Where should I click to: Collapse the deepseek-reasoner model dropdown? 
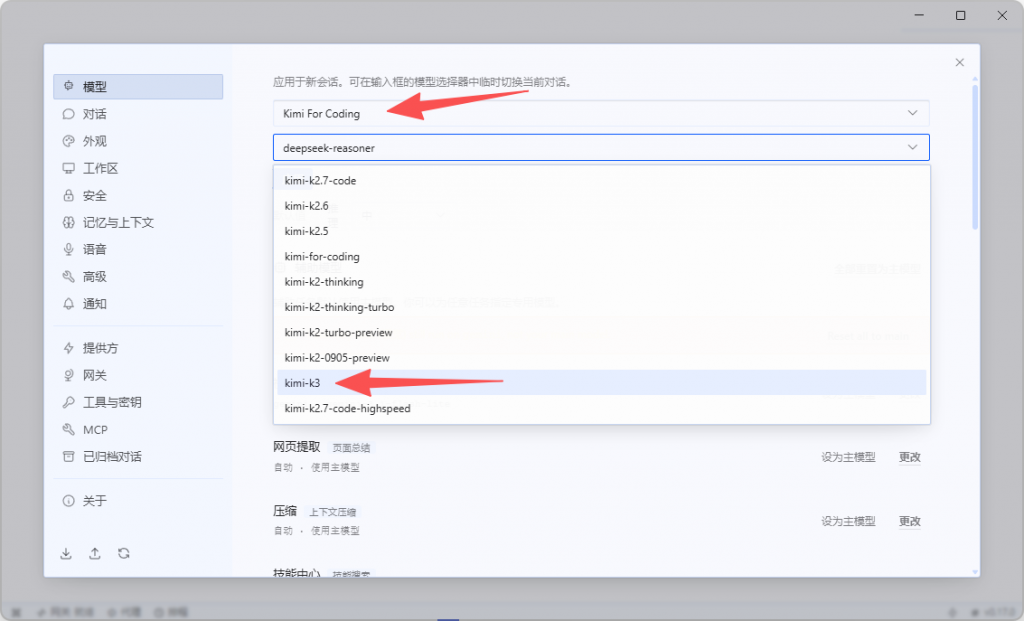(601, 148)
